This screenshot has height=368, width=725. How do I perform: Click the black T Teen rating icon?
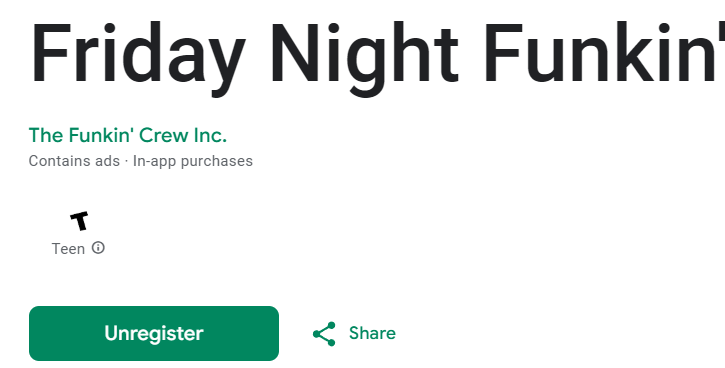point(80,221)
